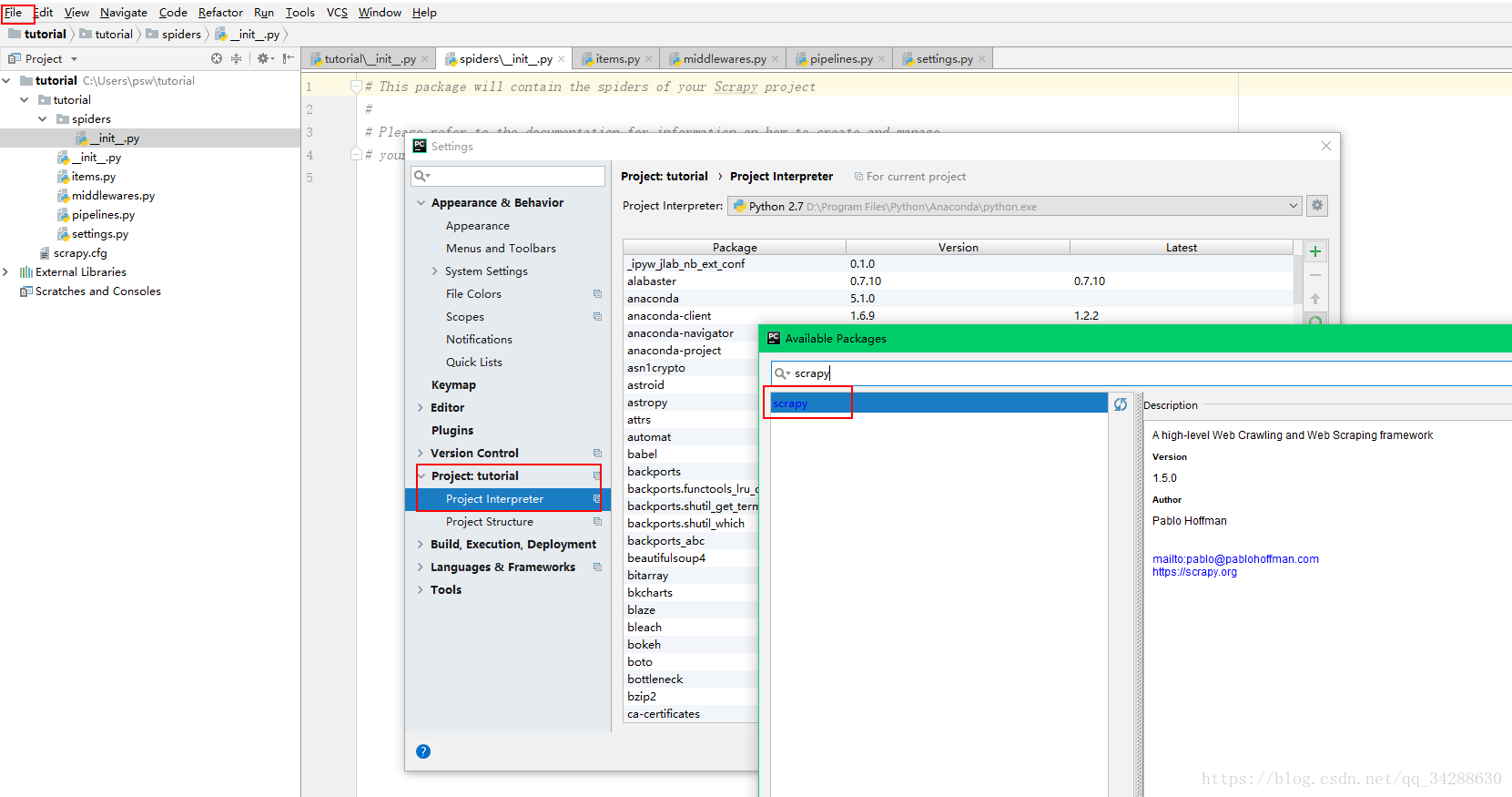Expand Version Control settings section
1512x797 pixels.
(x=421, y=454)
